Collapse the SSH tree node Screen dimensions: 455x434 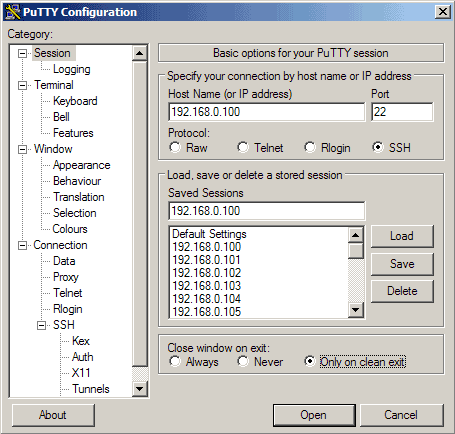pos(42,325)
